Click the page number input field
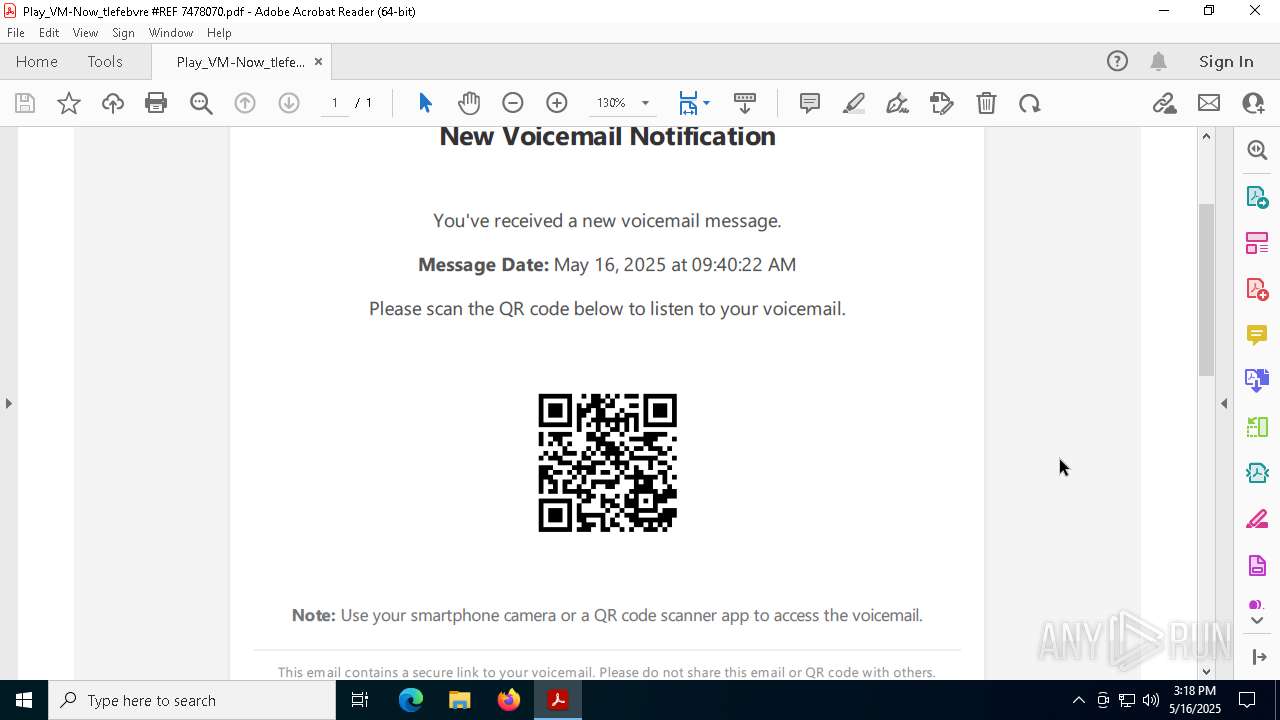 pyautogui.click(x=335, y=103)
